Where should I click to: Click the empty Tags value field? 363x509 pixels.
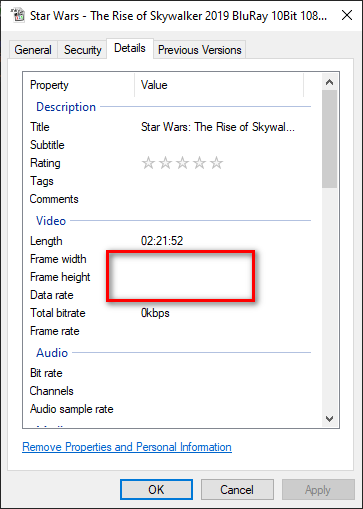click(x=223, y=181)
